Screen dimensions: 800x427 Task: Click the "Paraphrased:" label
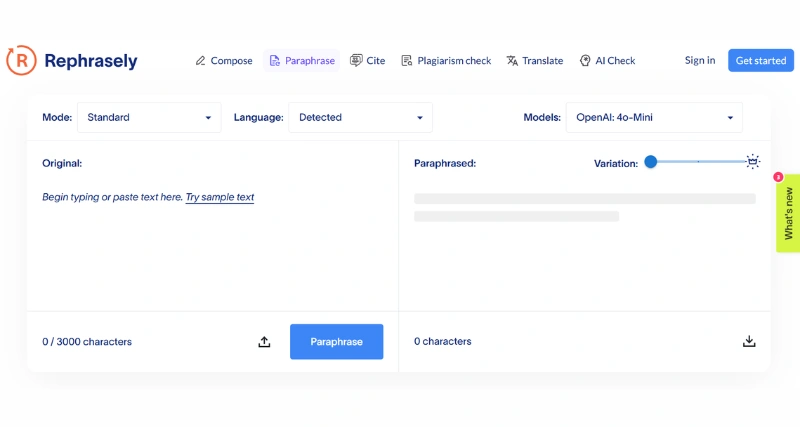pyautogui.click(x=445, y=163)
